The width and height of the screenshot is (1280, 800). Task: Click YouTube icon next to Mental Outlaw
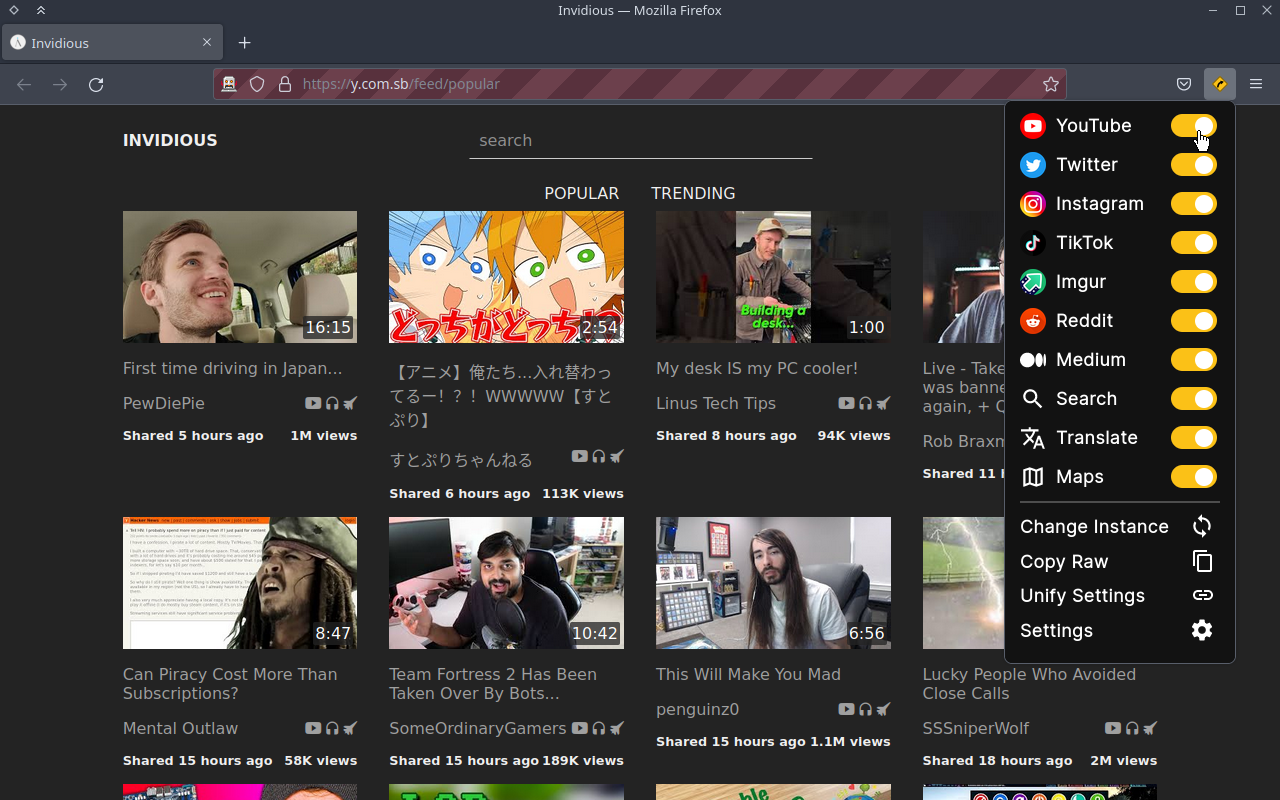click(313, 728)
